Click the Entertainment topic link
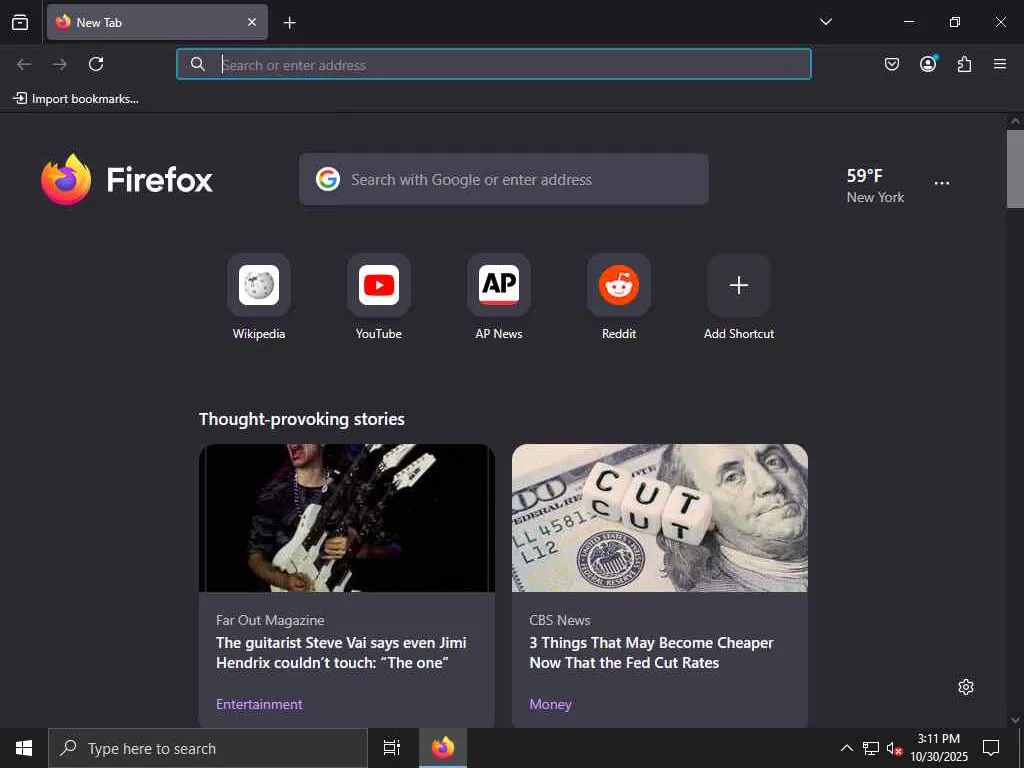Screen dimensions: 1024x768 coord(259,704)
